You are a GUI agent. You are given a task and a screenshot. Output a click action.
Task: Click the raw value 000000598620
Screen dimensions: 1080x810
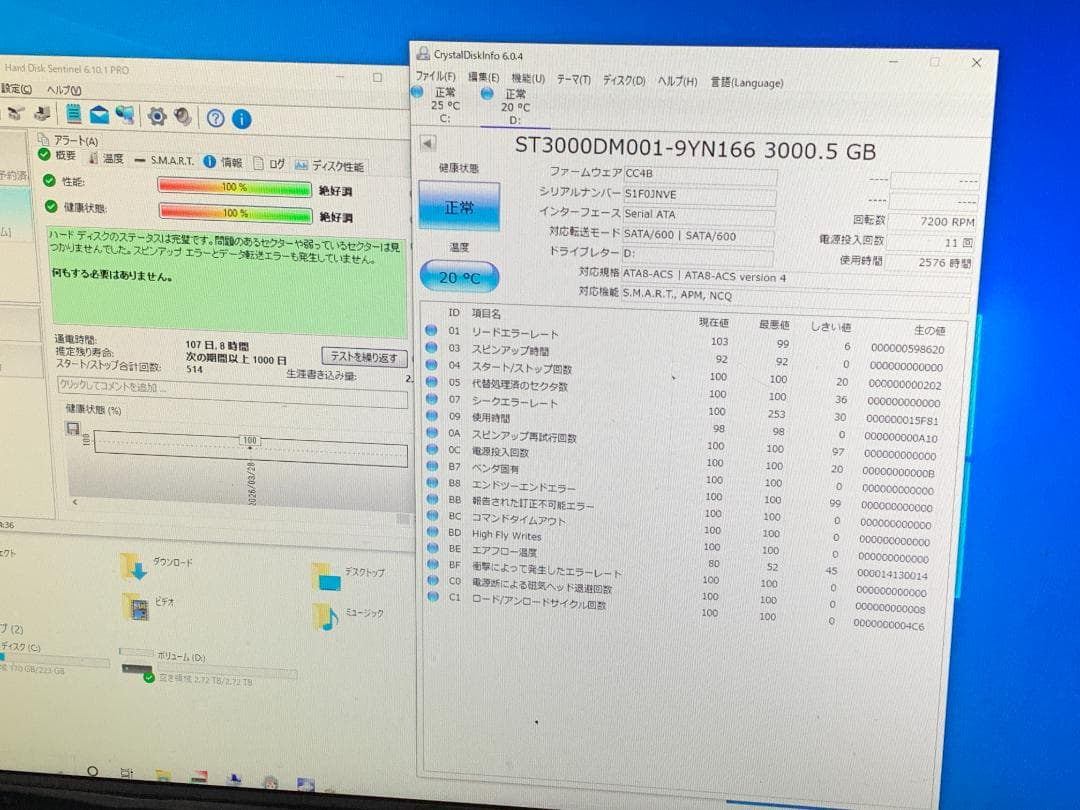pyautogui.click(x=907, y=349)
